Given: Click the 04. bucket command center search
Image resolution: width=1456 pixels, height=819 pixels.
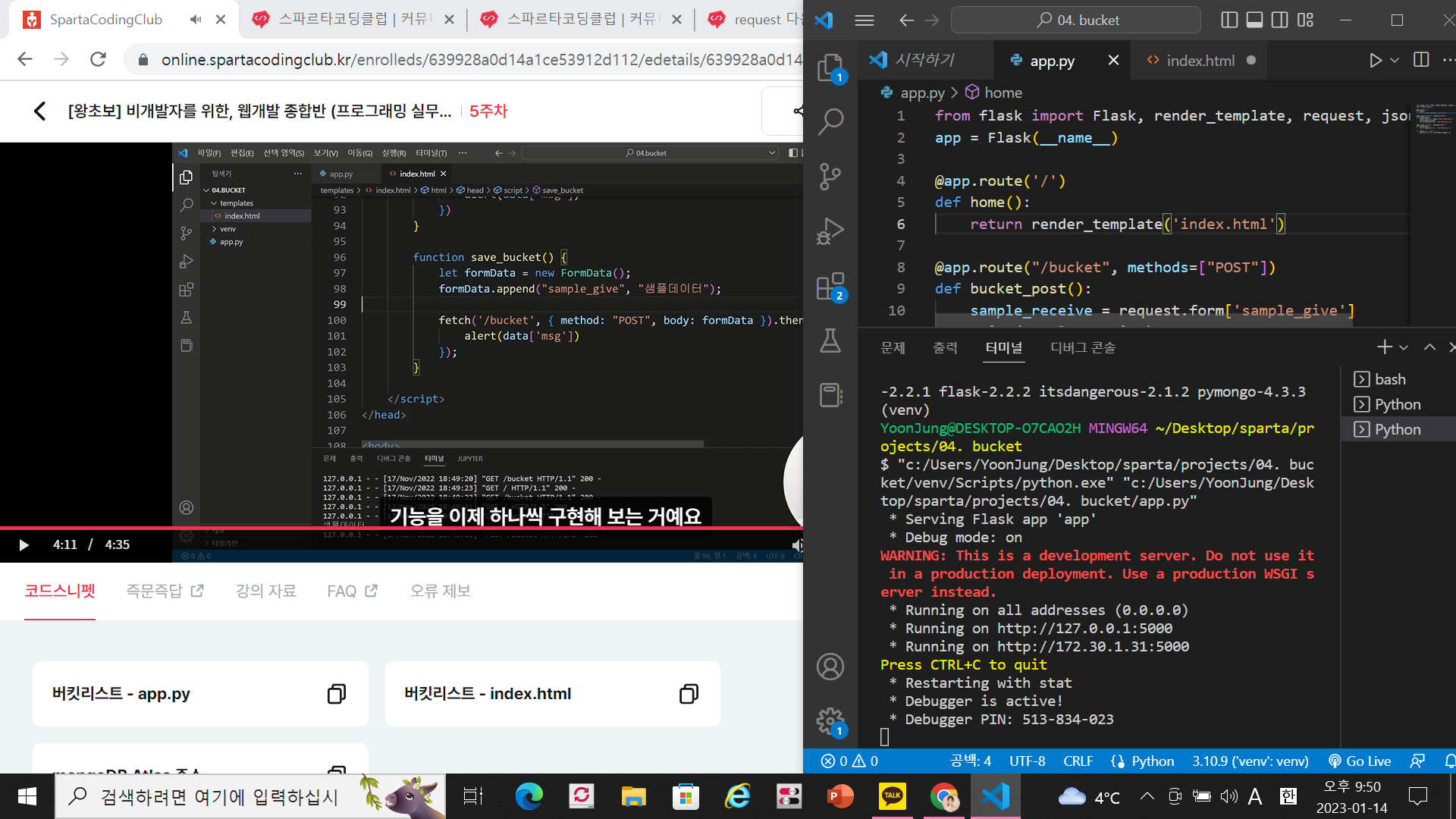Looking at the screenshot, I should pyautogui.click(x=1075, y=20).
